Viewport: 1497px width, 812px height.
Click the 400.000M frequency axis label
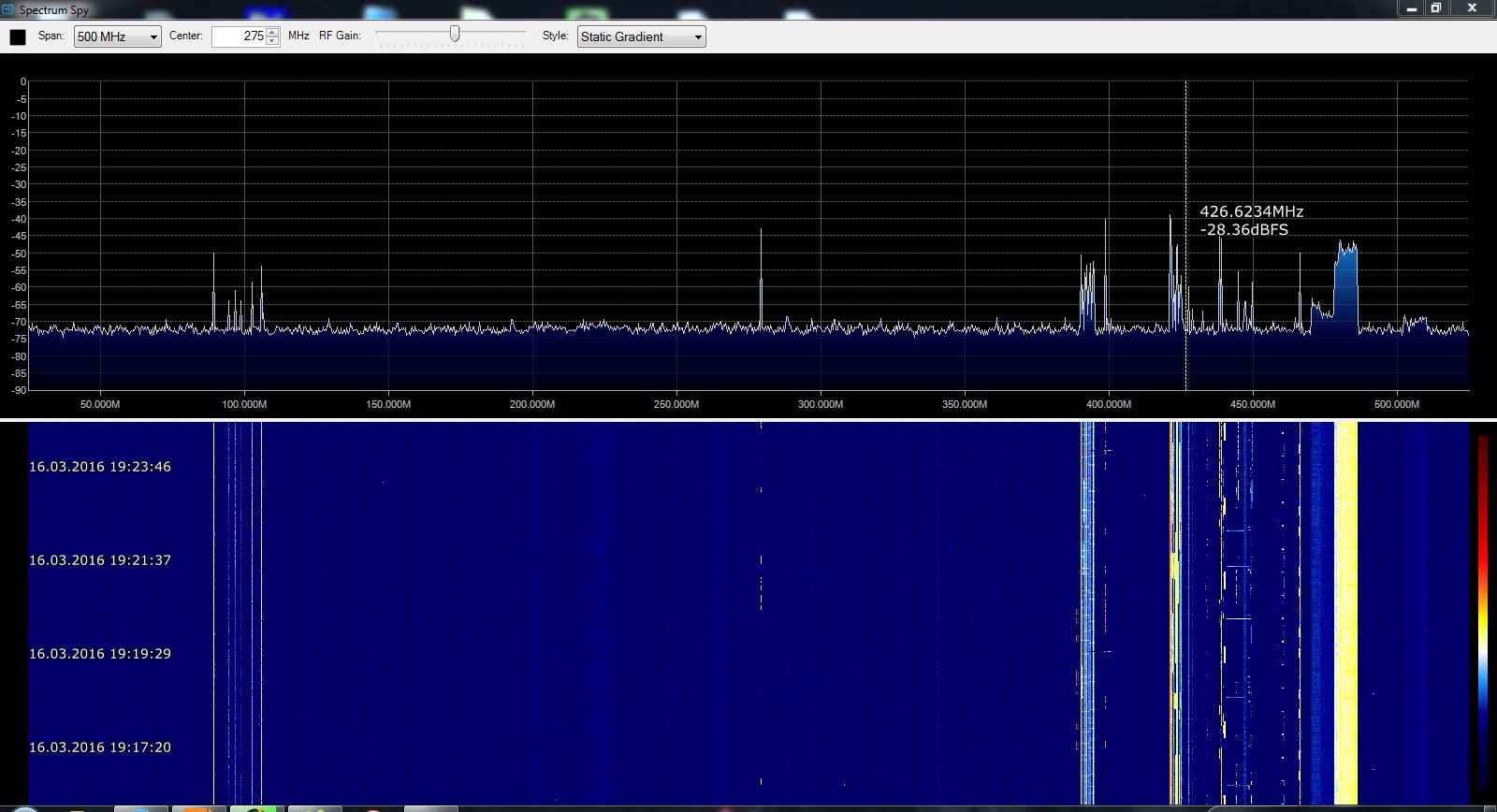(x=1109, y=404)
